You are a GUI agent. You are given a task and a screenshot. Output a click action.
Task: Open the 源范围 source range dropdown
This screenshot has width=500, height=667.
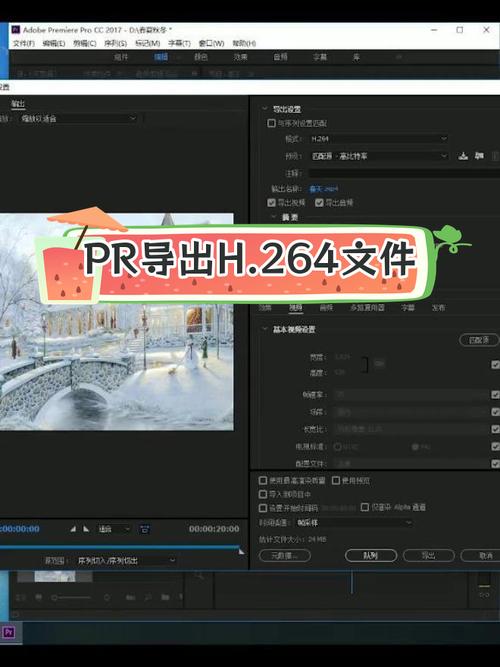pos(126,561)
